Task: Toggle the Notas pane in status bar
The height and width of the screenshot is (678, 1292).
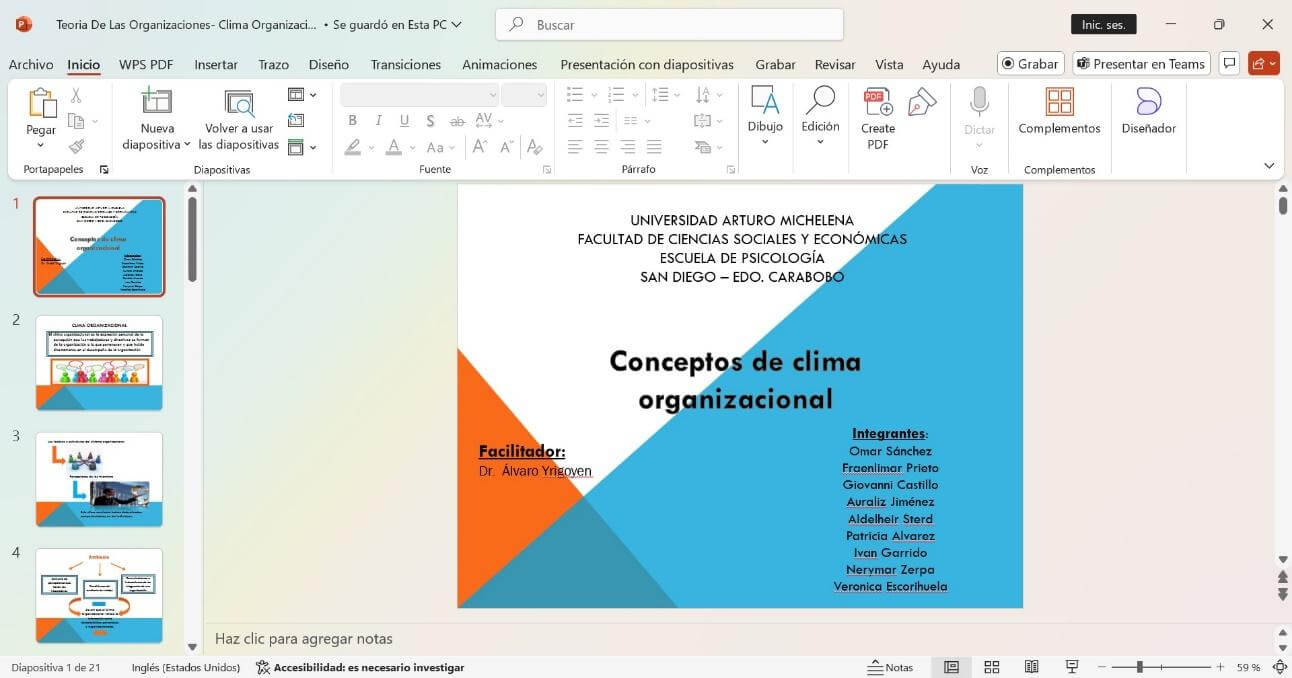Action: pos(890,667)
